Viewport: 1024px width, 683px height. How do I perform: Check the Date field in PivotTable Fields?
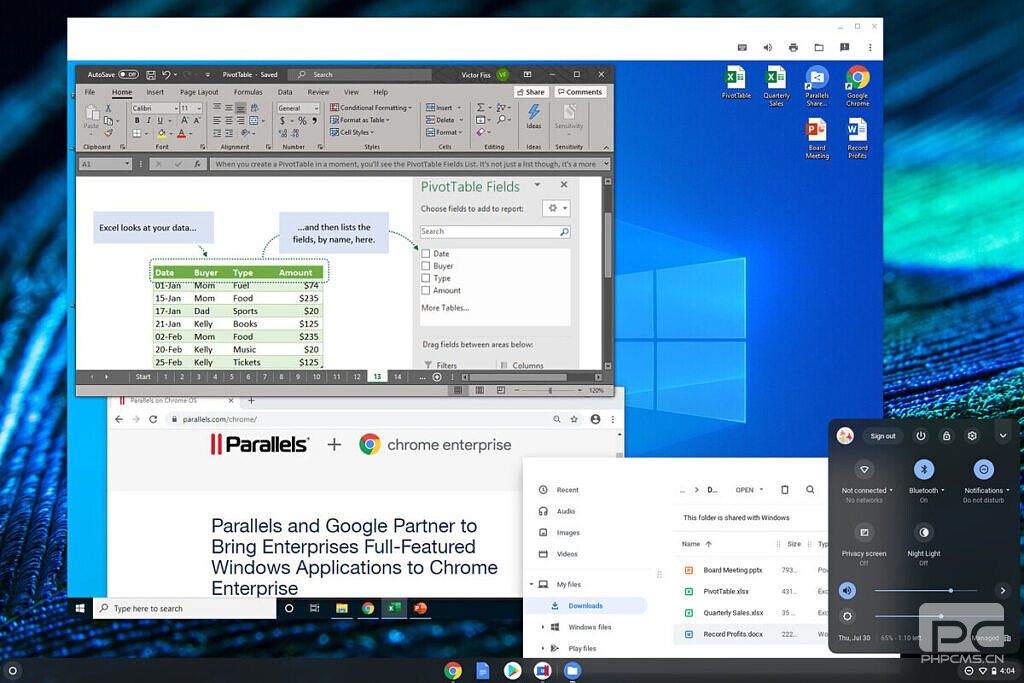tap(426, 253)
